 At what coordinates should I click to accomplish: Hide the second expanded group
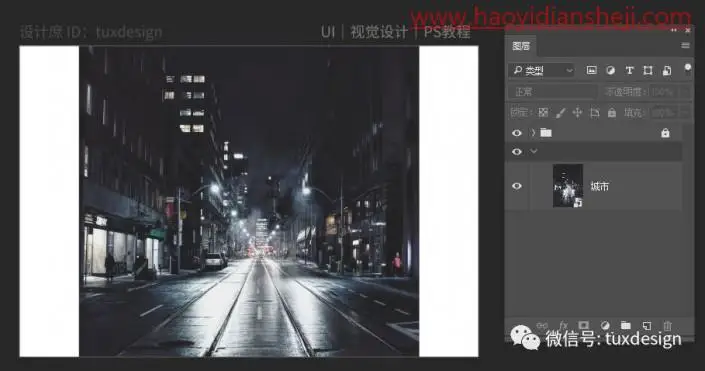tap(517, 152)
